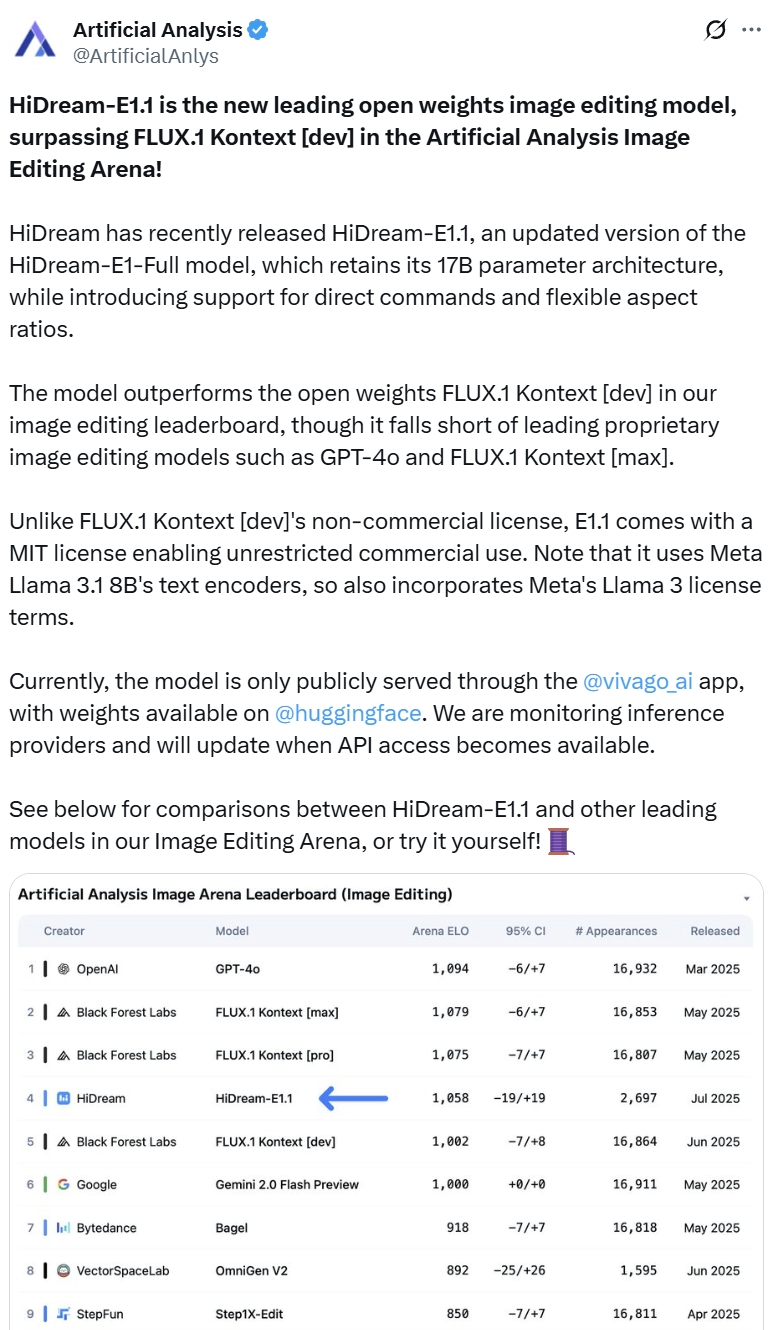
Task: Click the blue verified badge
Action: pyautogui.click(x=258, y=30)
